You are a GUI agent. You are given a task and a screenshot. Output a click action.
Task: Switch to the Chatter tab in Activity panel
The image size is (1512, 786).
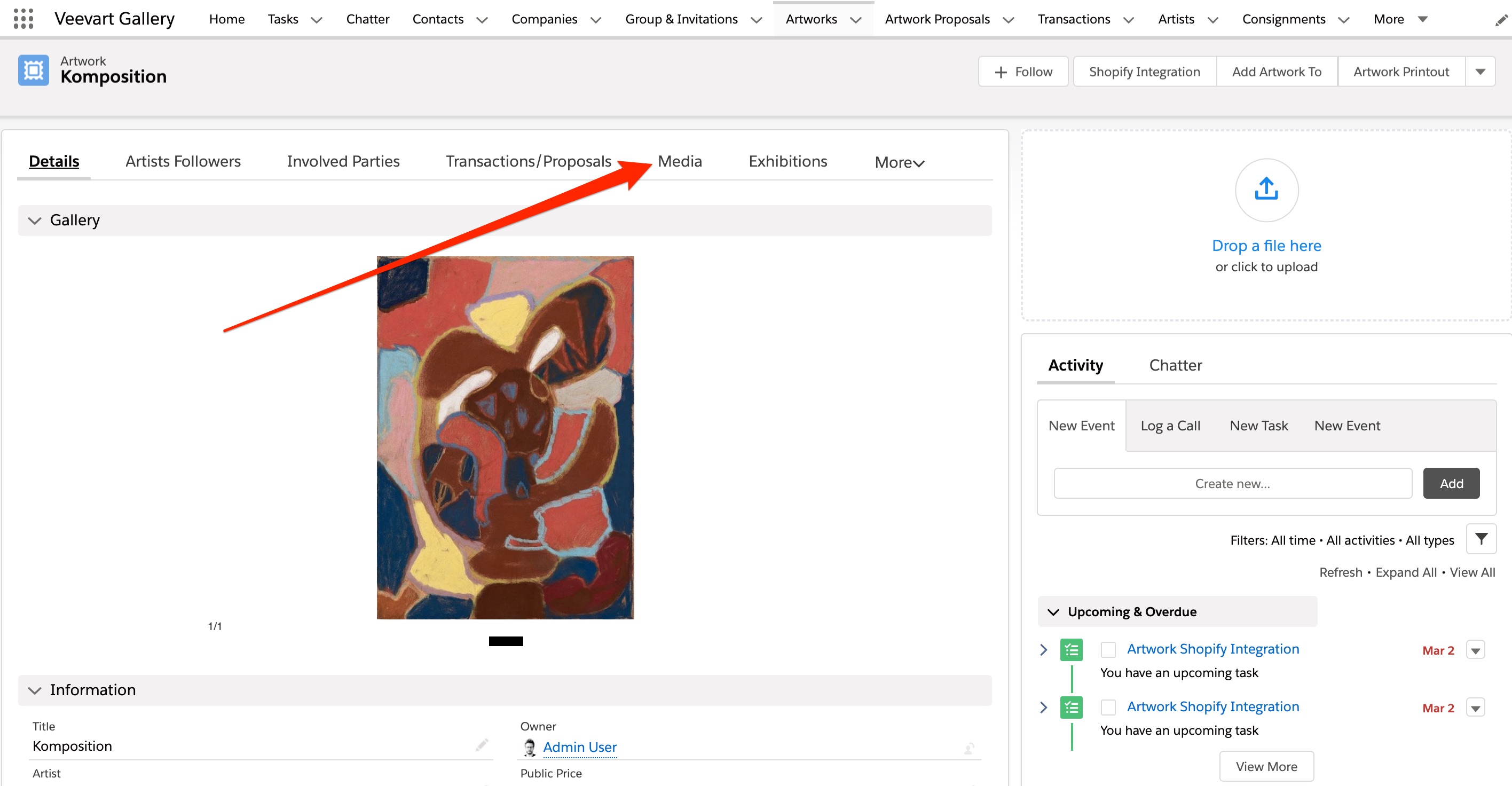(x=1175, y=365)
